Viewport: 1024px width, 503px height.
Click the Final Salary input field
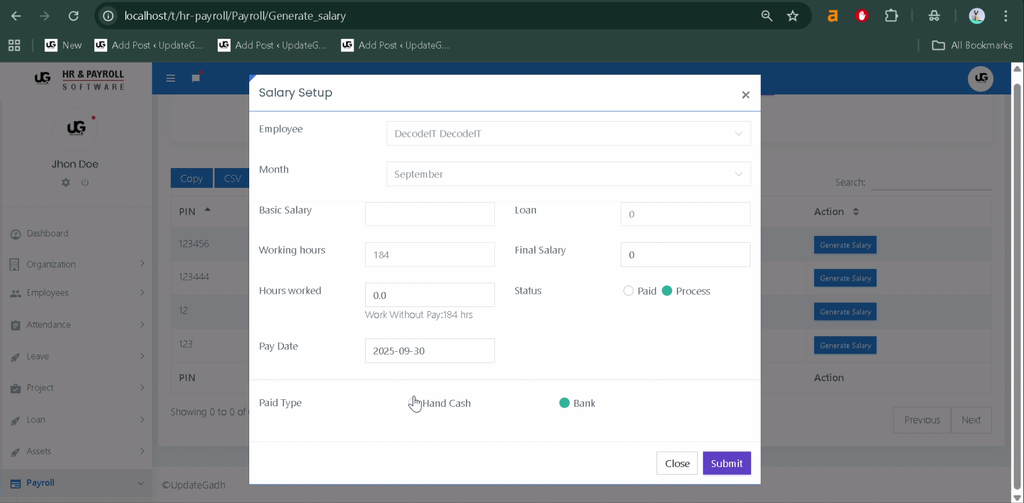pos(685,255)
